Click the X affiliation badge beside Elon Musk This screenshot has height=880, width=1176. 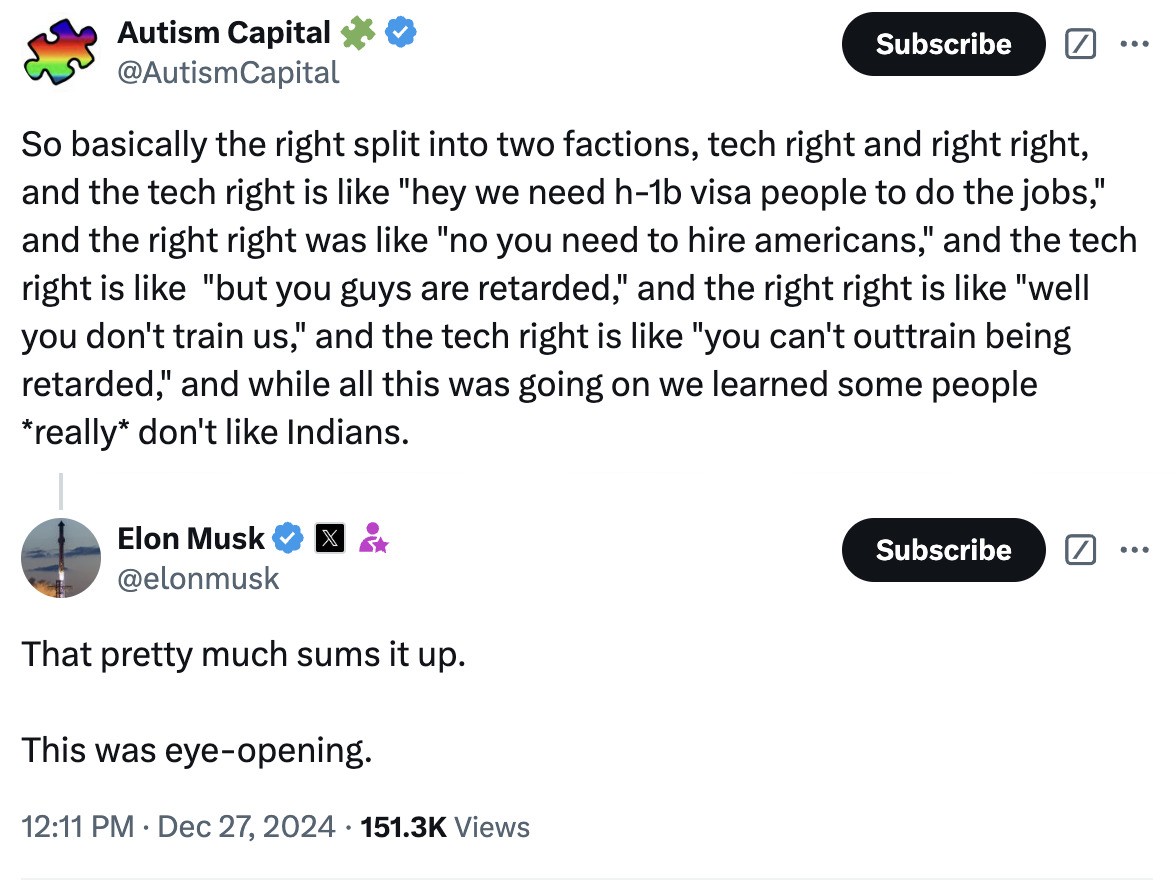[x=329, y=538]
